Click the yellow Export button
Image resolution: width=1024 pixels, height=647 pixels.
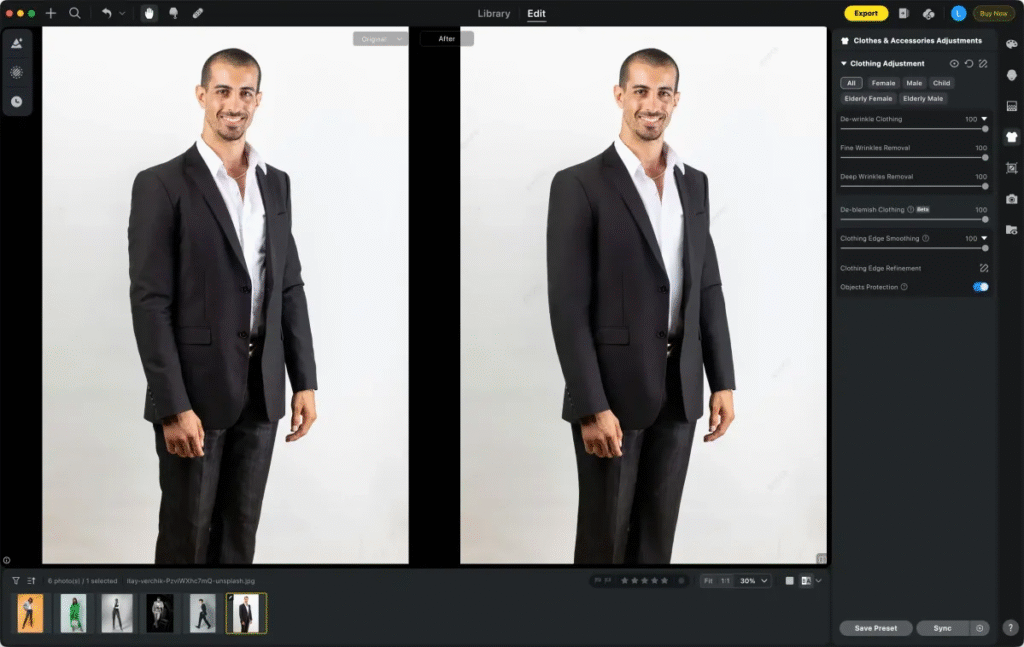coord(866,13)
